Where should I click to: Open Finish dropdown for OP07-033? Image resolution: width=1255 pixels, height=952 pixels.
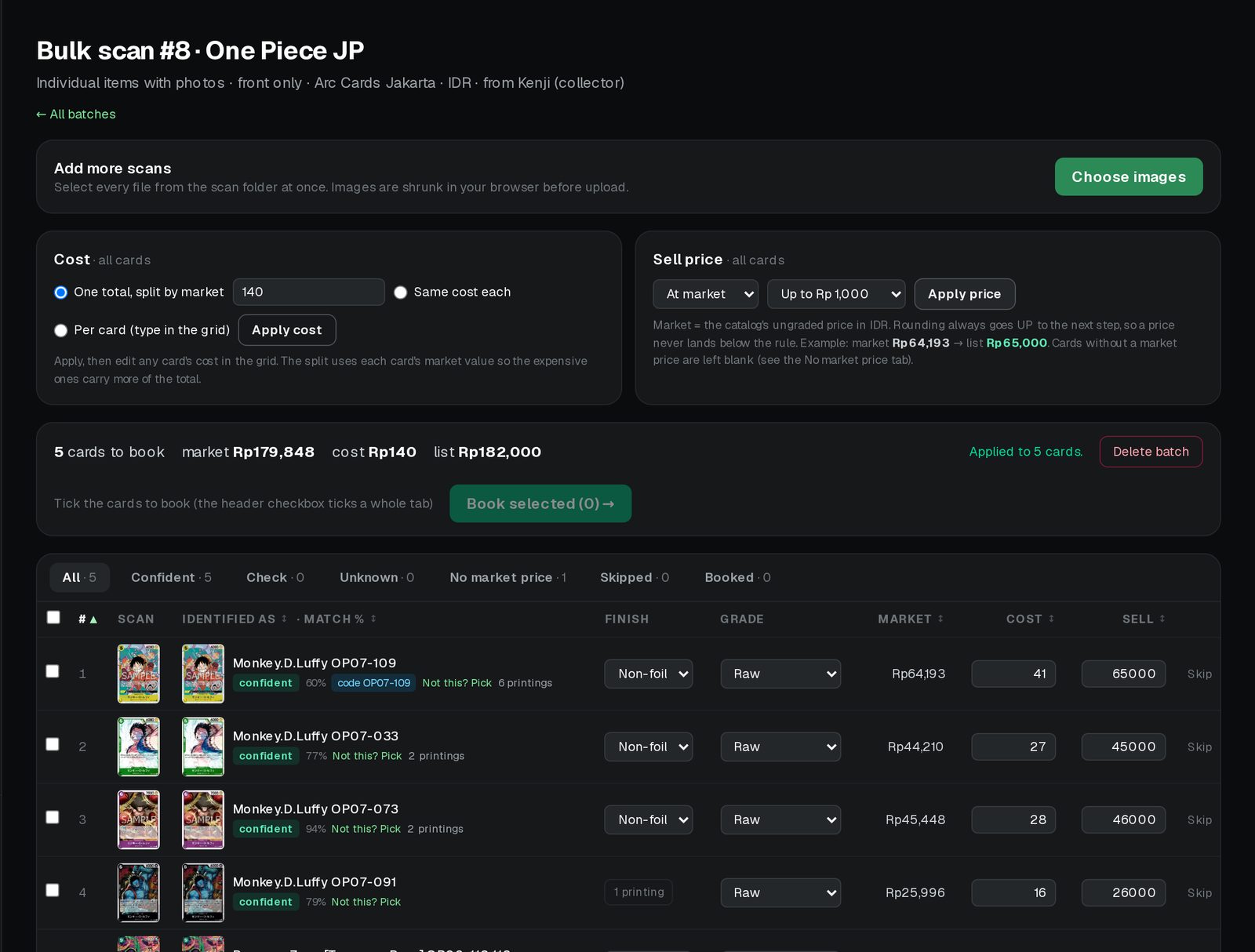[649, 747]
